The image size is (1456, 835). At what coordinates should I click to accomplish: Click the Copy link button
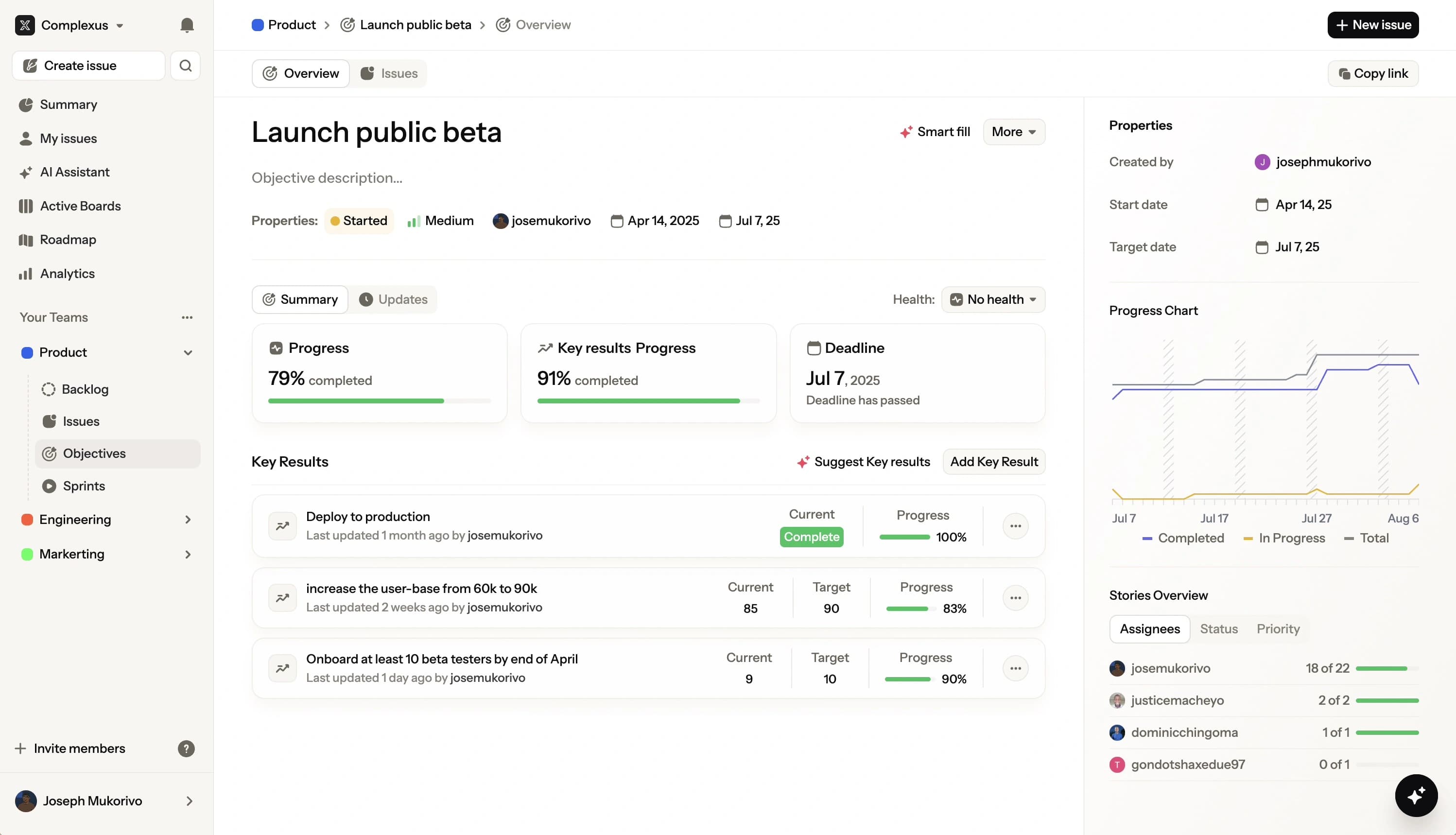1373,73
